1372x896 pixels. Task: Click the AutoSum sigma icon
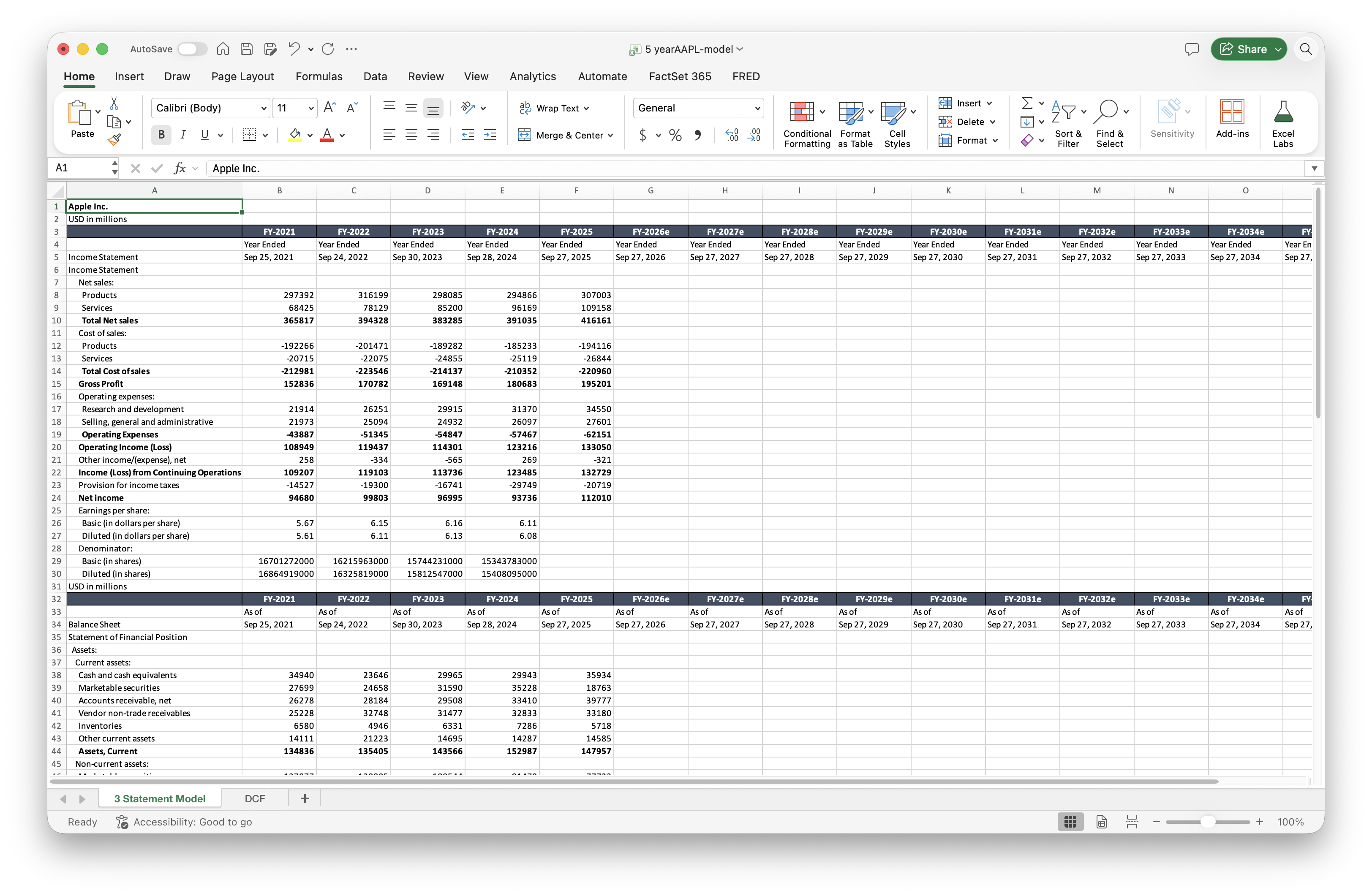(1027, 103)
